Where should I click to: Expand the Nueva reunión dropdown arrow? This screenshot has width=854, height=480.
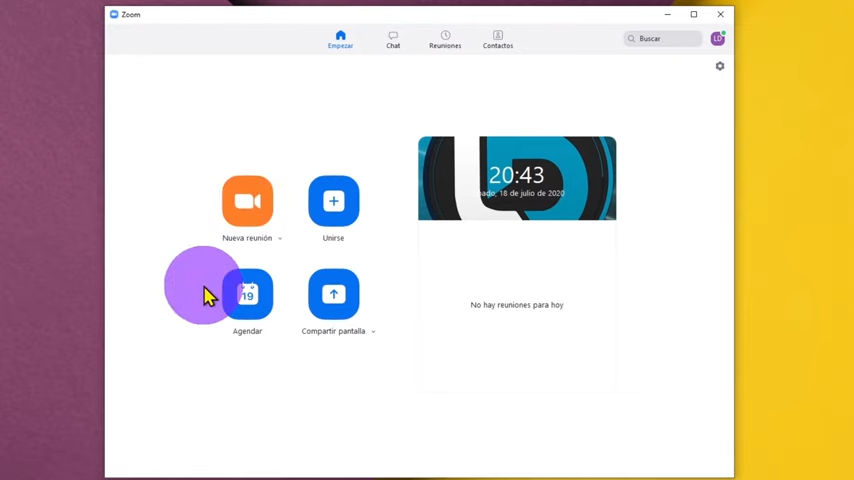pyautogui.click(x=280, y=239)
